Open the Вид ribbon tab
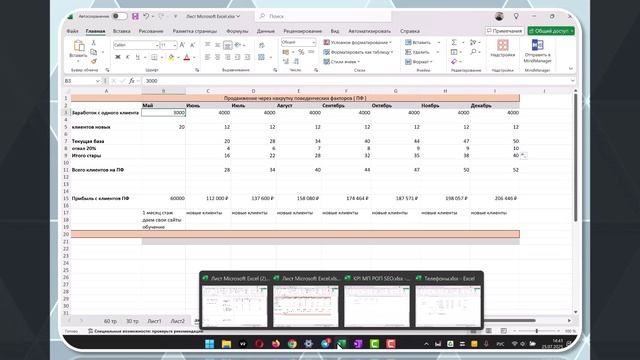The width and height of the screenshot is (640, 360). (x=335, y=31)
